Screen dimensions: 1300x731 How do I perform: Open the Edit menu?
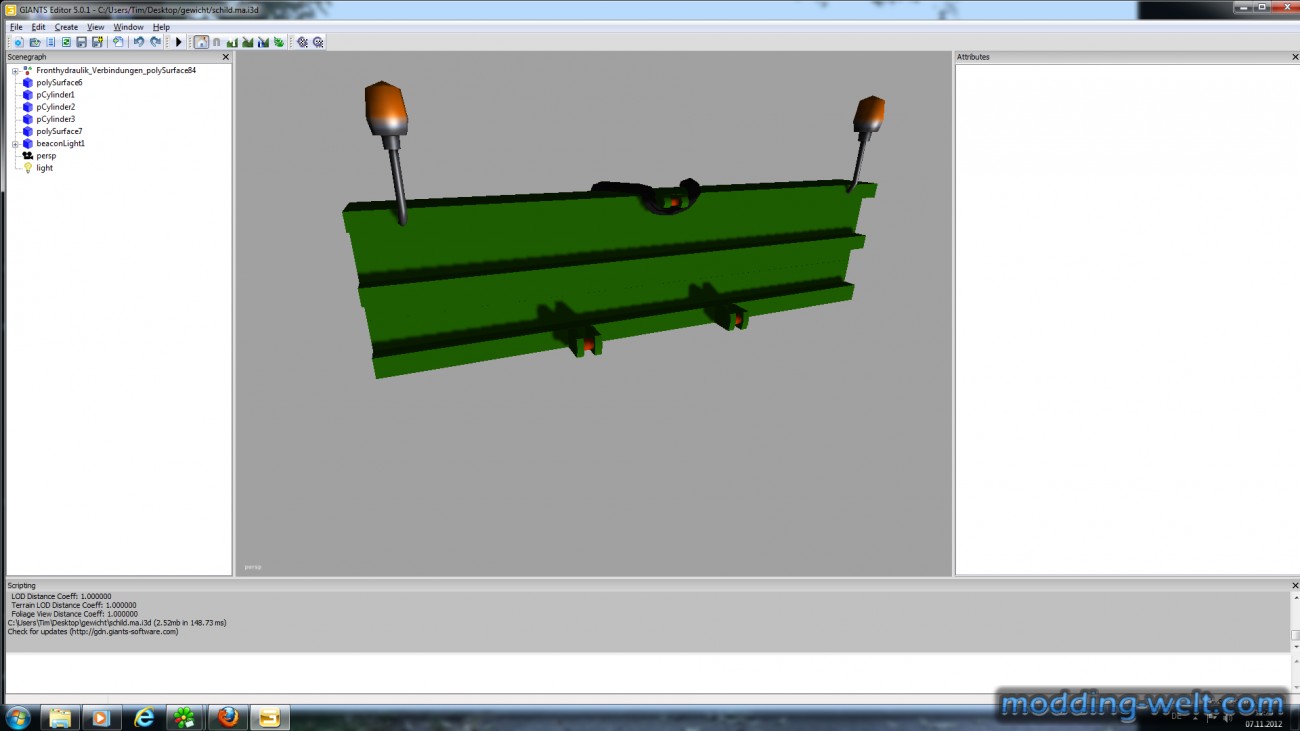[38, 27]
